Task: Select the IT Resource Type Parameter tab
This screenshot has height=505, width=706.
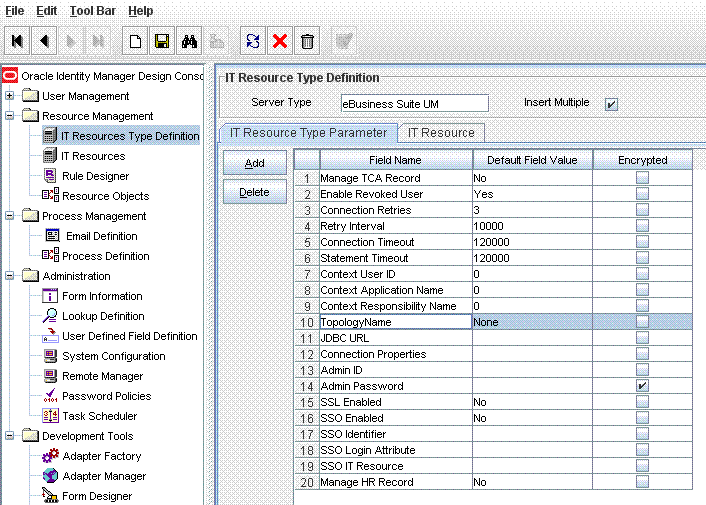Action: coord(308,133)
